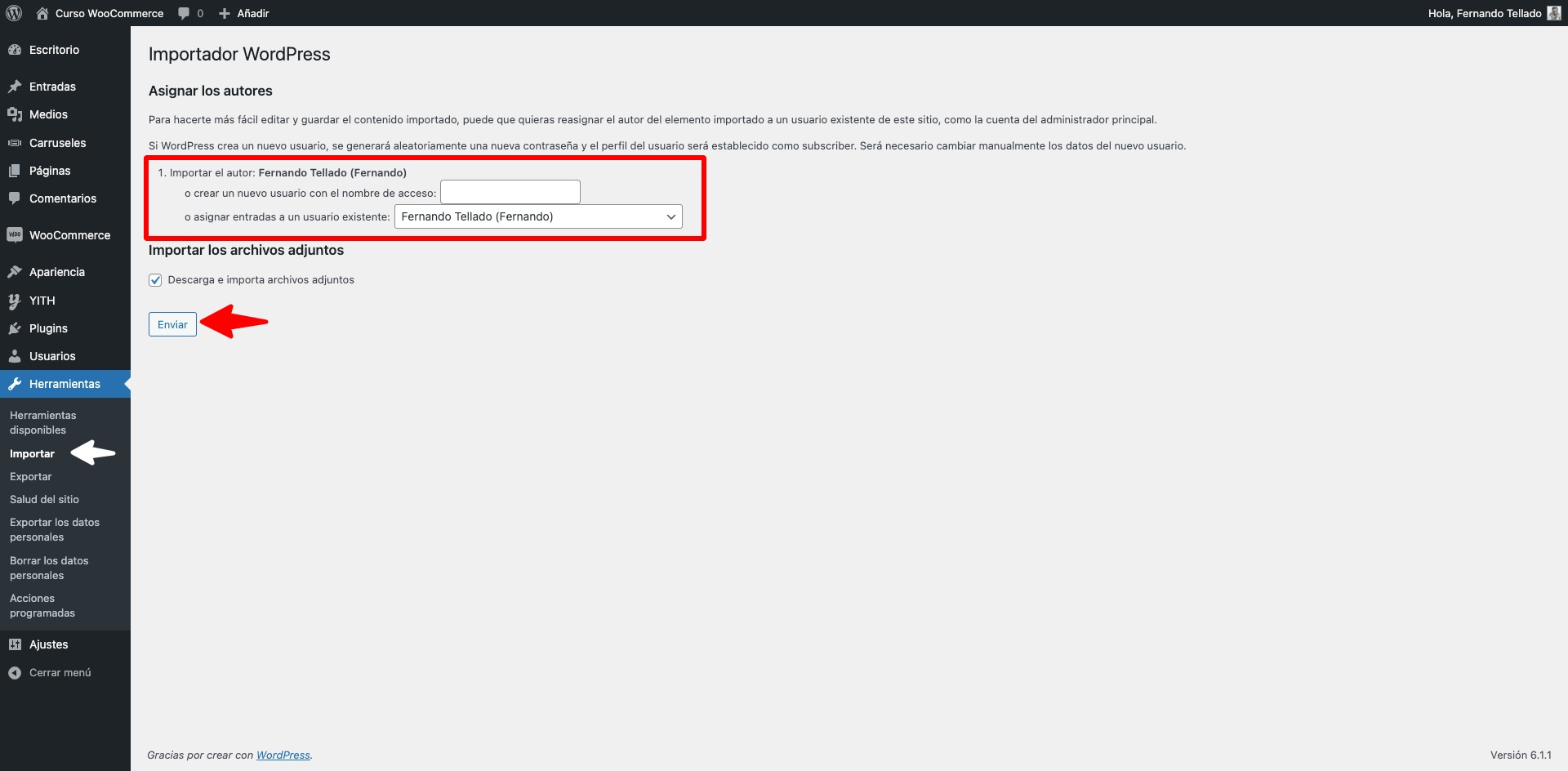Click the WordPress logo icon

[14, 13]
